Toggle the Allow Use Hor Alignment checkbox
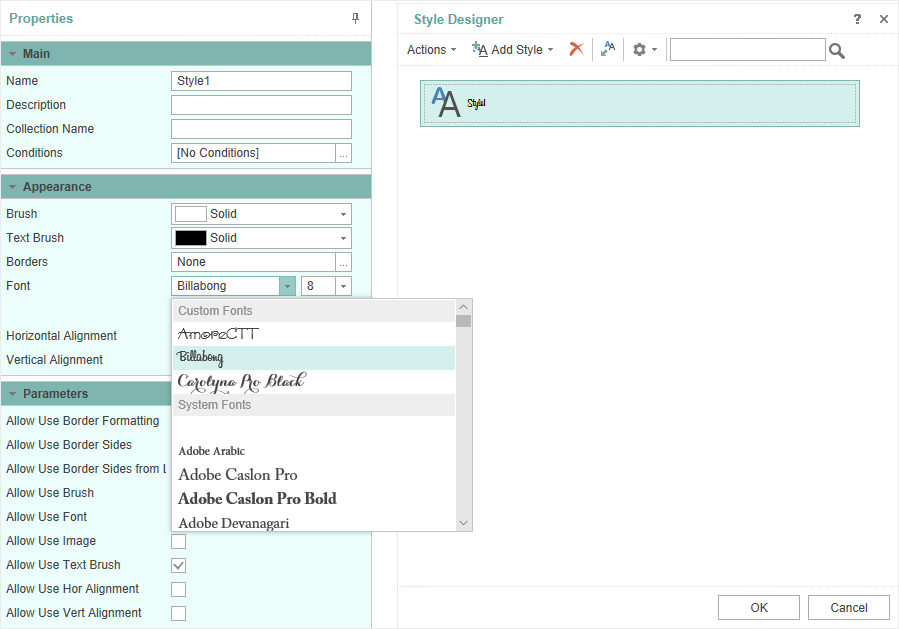899x629 pixels. pyautogui.click(x=179, y=589)
